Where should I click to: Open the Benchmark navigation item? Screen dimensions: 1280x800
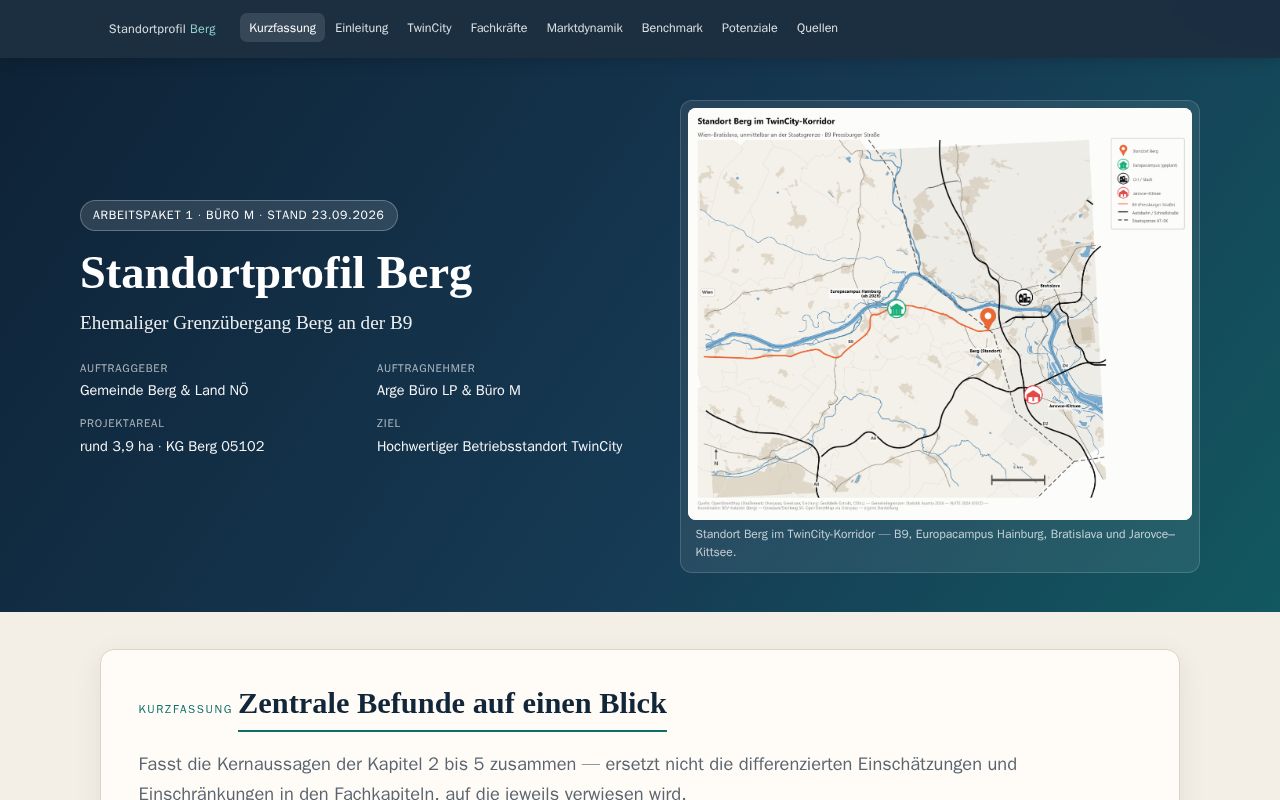(672, 28)
